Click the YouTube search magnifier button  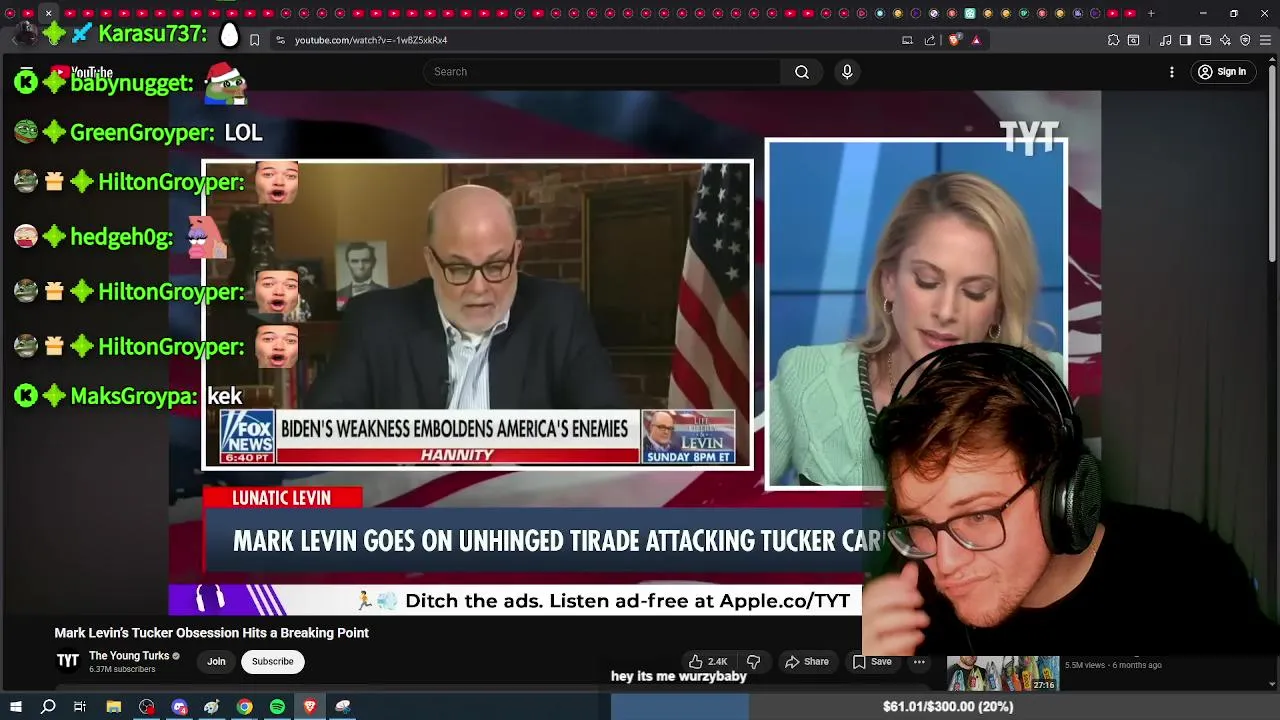point(802,72)
